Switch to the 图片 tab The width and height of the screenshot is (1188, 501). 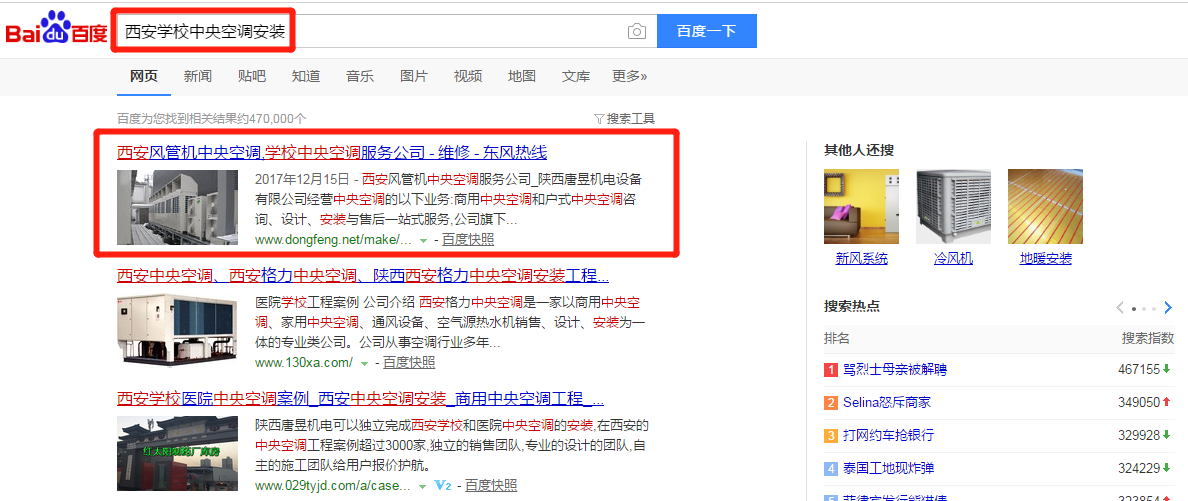[x=414, y=76]
